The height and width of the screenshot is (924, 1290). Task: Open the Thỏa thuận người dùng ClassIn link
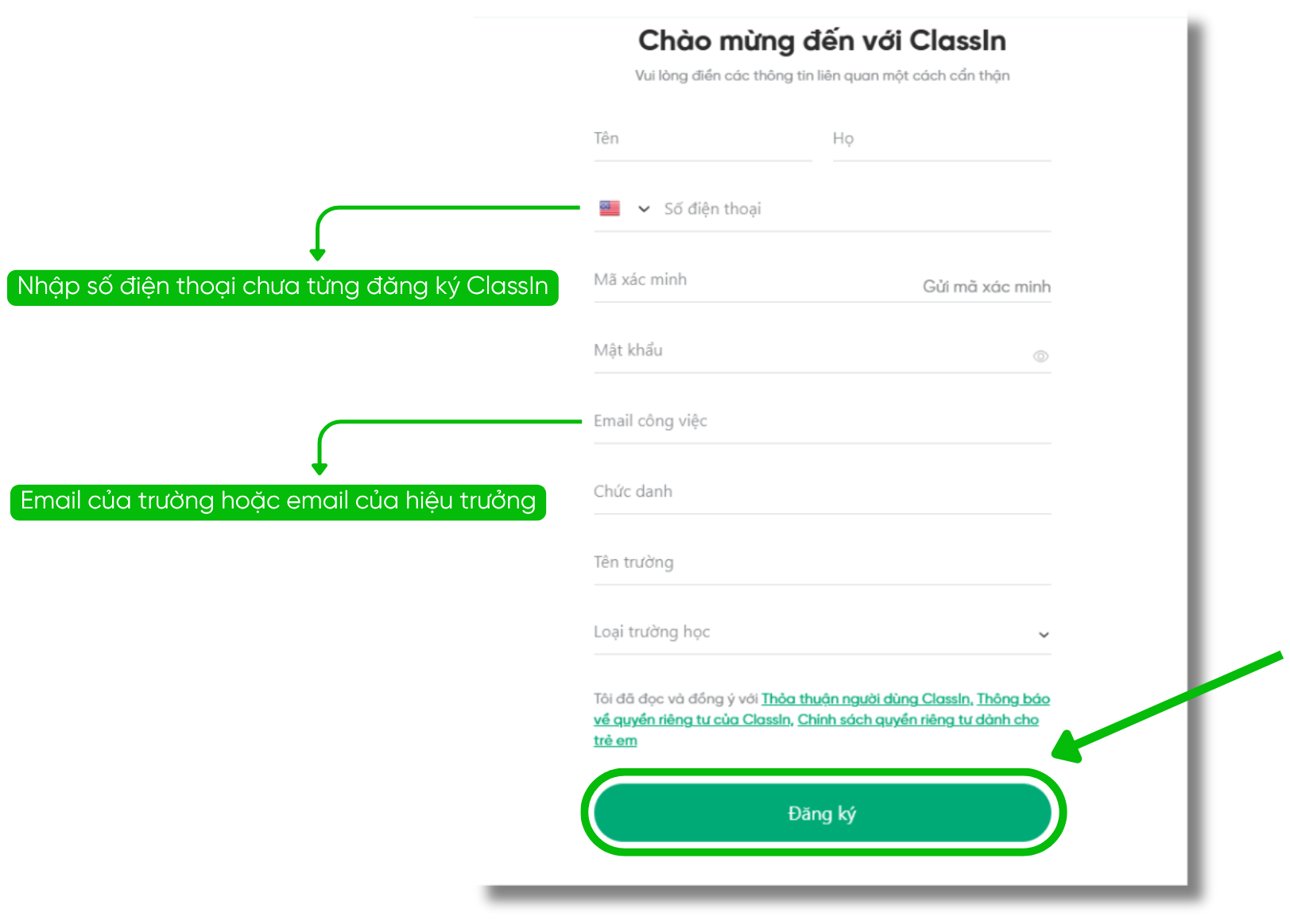(x=864, y=698)
